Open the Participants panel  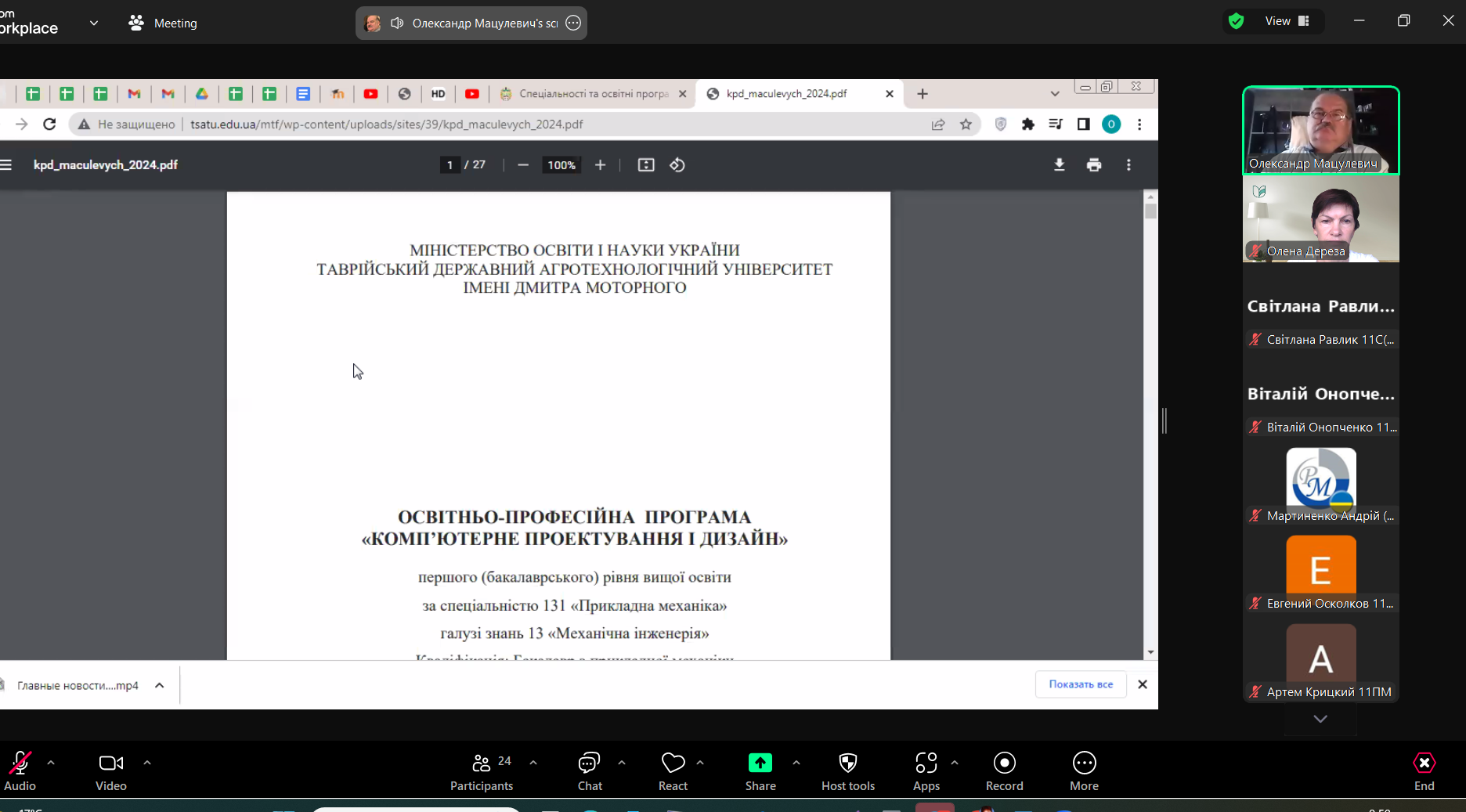click(x=482, y=771)
